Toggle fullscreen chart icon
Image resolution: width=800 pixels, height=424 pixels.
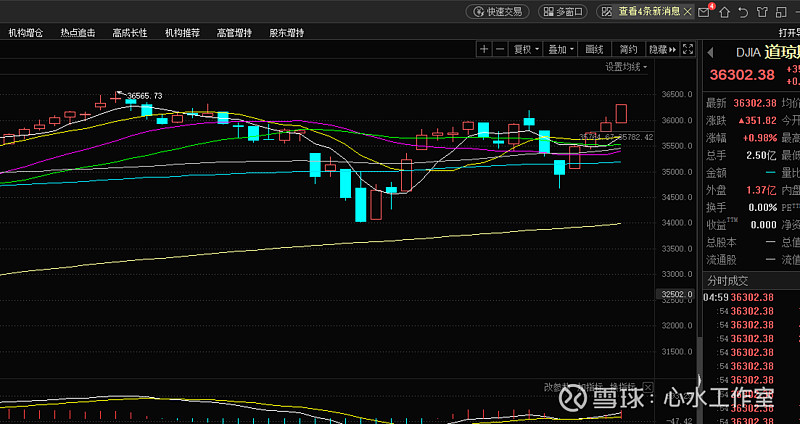click(x=688, y=49)
